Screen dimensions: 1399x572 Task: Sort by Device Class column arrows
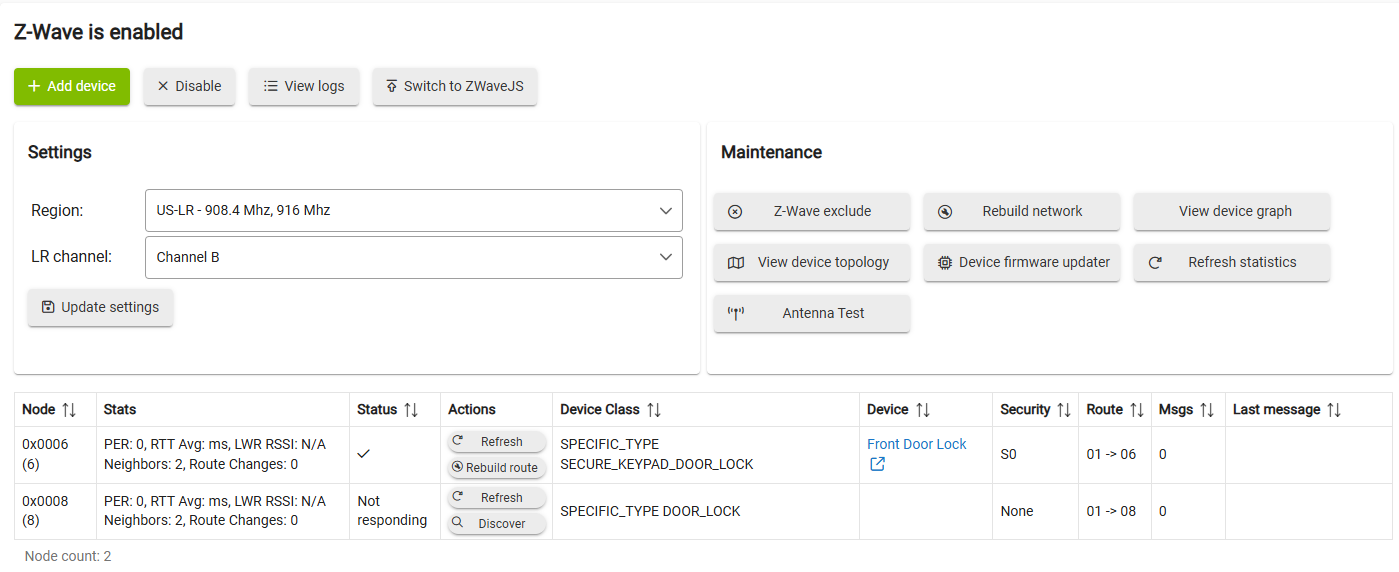[653, 410]
